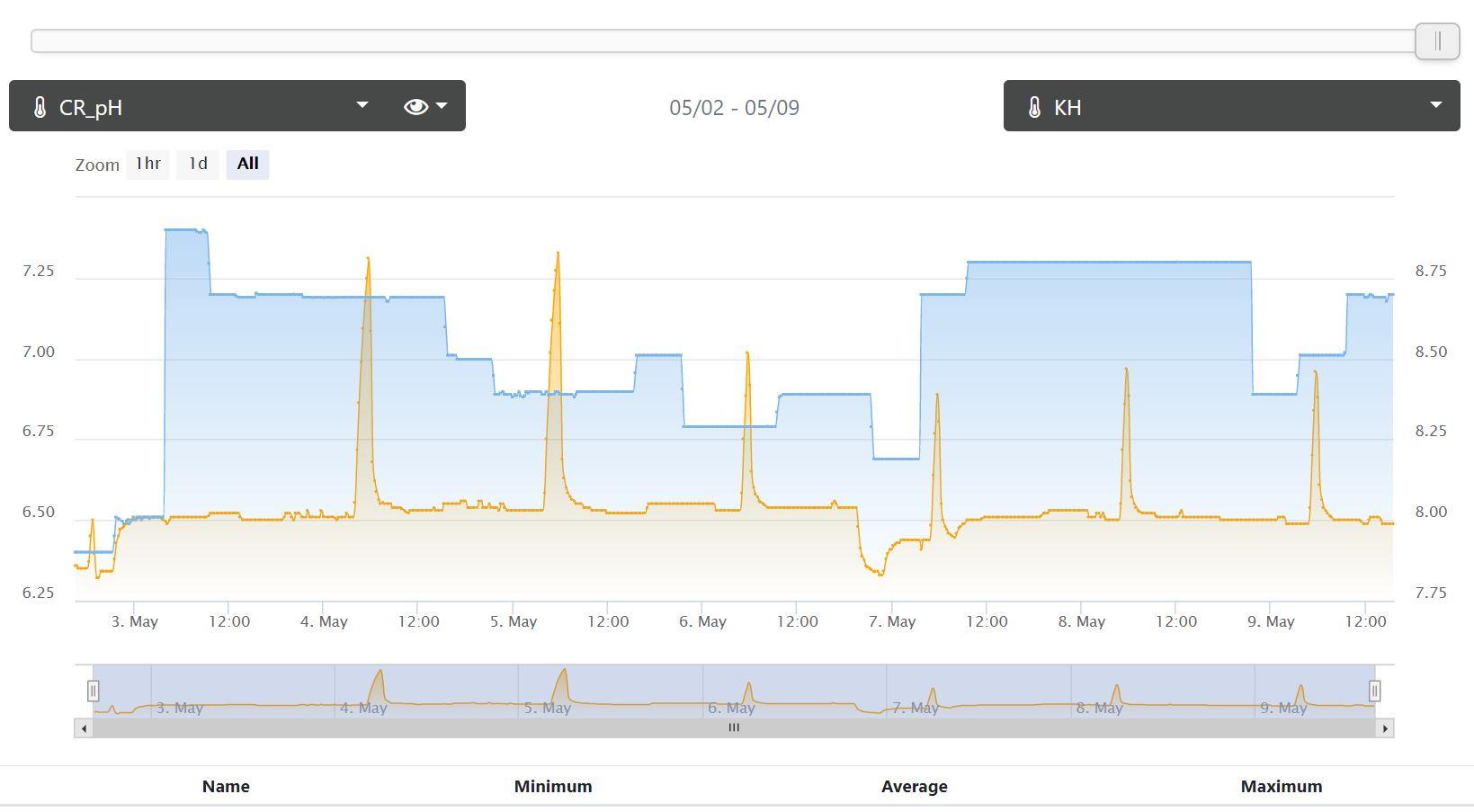Viewport: 1474px width, 812px height.
Task: Click the navigator scrollbar right arrow
Action: click(1385, 728)
